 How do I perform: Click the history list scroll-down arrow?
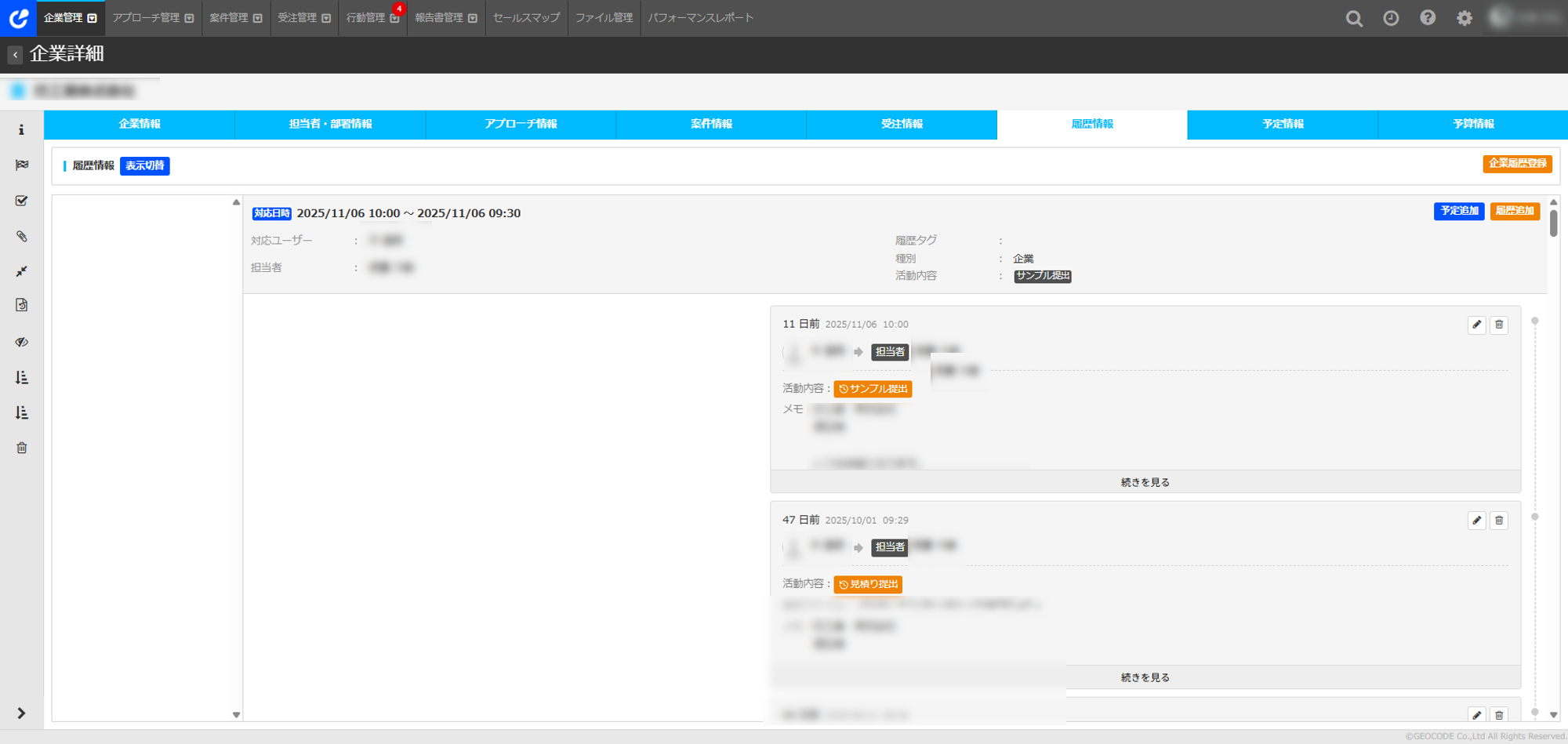1553,715
